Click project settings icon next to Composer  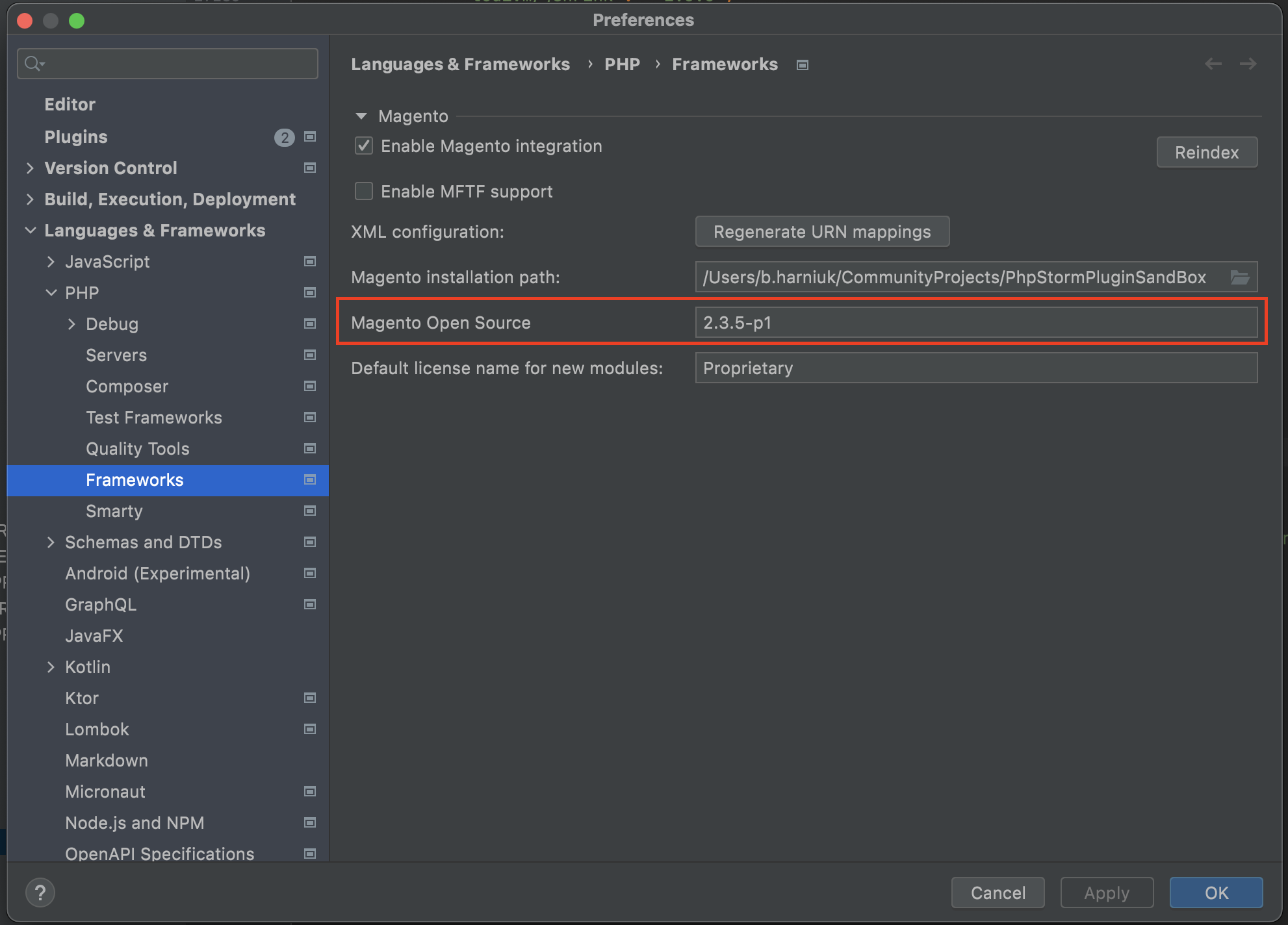click(x=310, y=386)
